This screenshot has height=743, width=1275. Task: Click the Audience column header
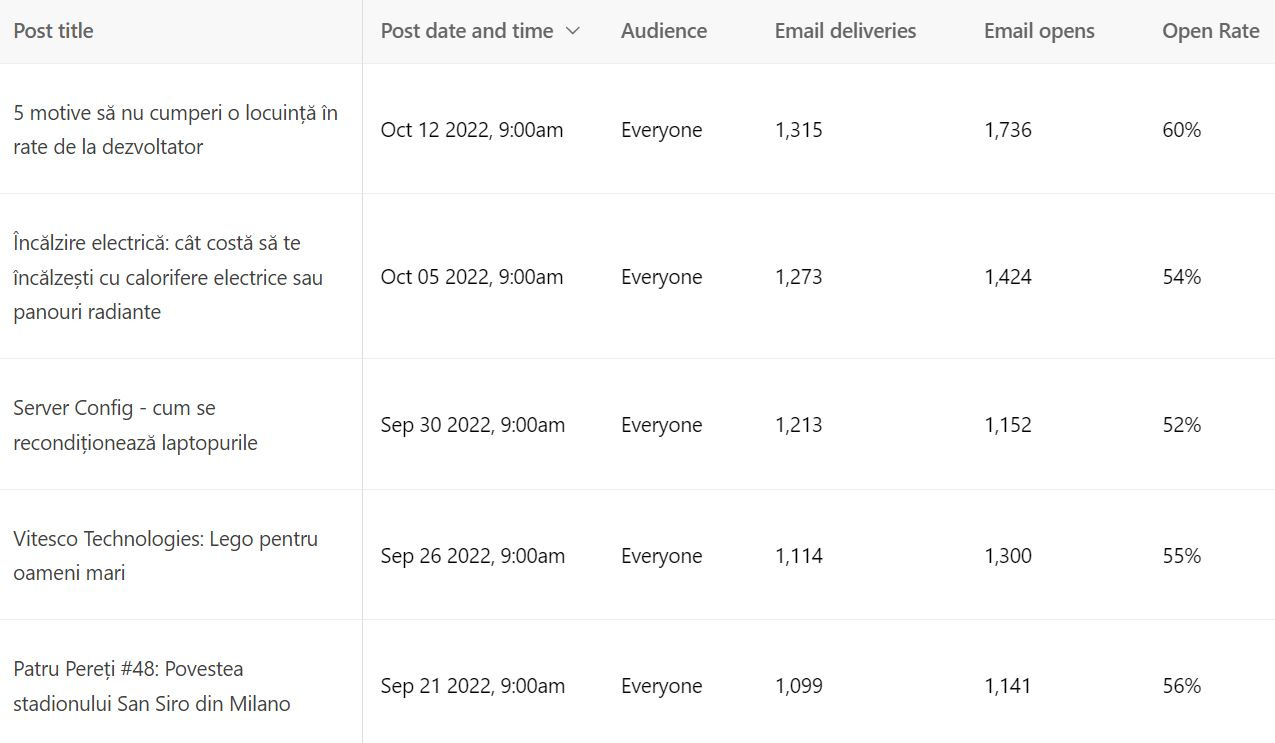tap(664, 31)
